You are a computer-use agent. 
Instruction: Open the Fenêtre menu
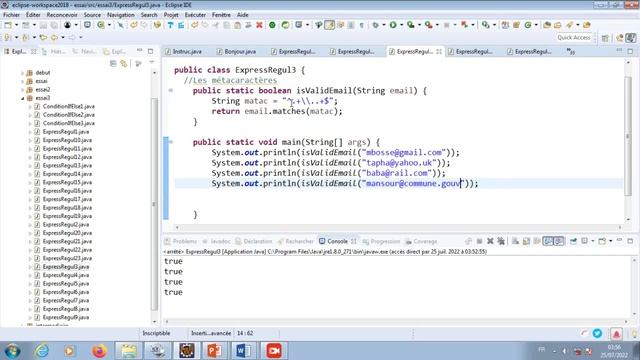click(221, 15)
